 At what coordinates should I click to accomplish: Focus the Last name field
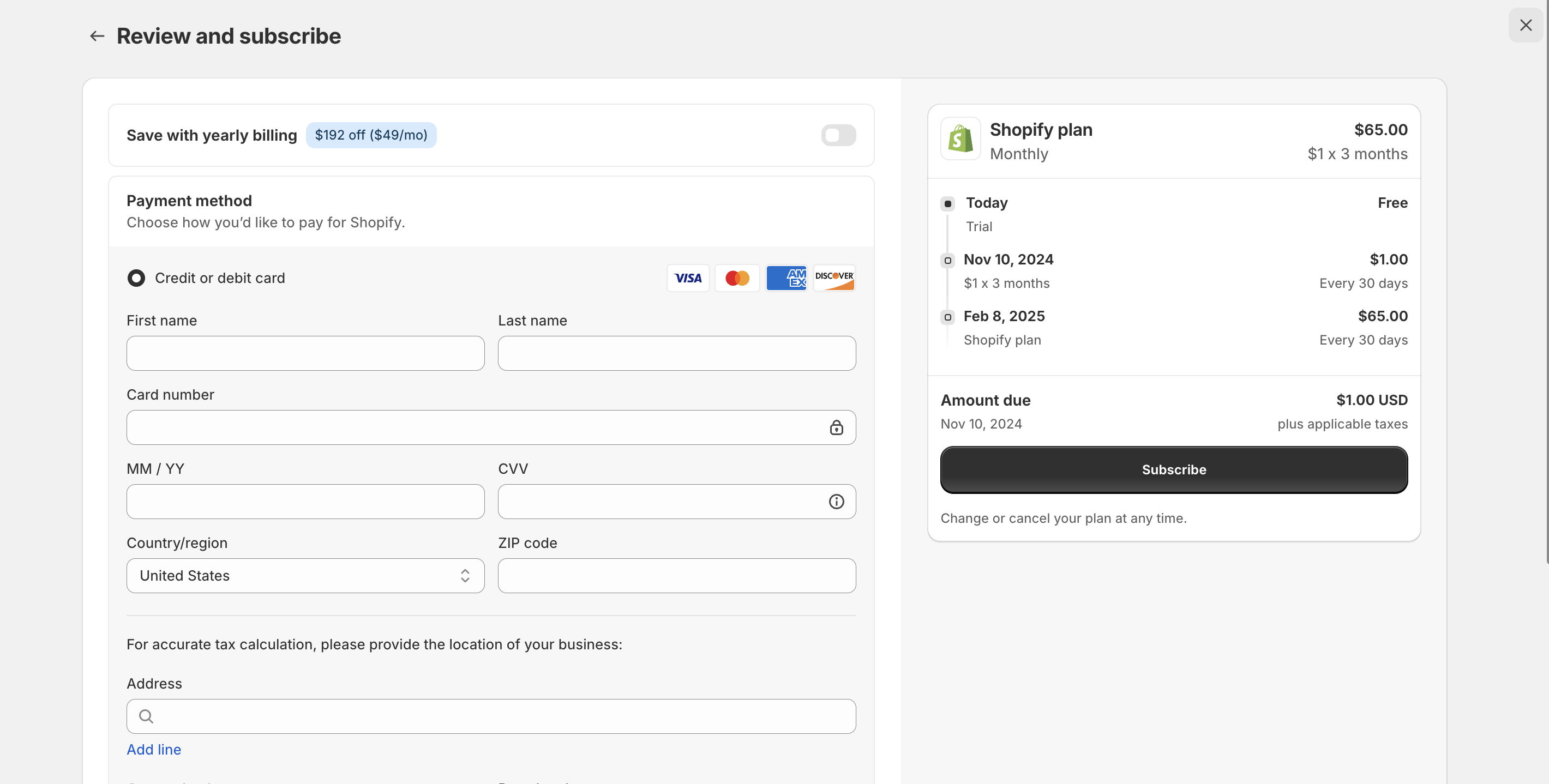(x=676, y=353)
